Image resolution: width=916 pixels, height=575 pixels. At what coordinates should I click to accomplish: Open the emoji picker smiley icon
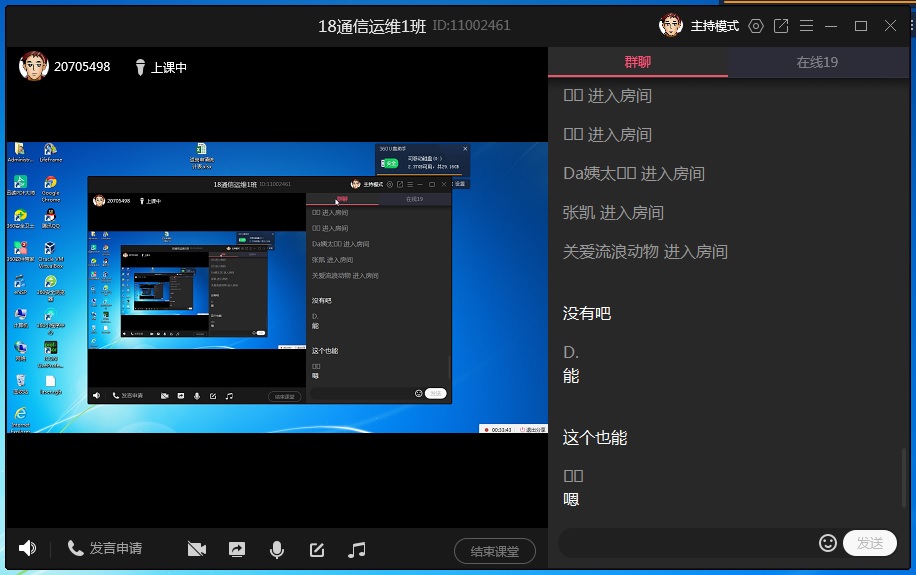[x=827, y=543]
